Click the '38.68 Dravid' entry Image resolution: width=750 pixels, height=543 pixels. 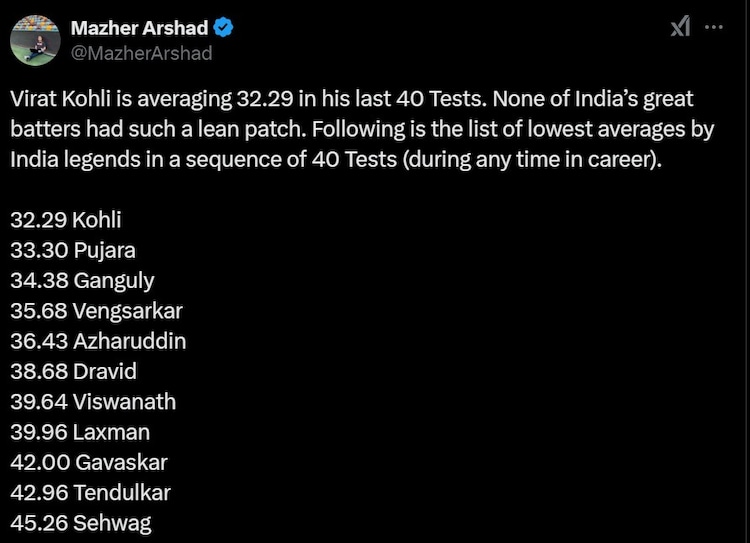click(73, 371)
